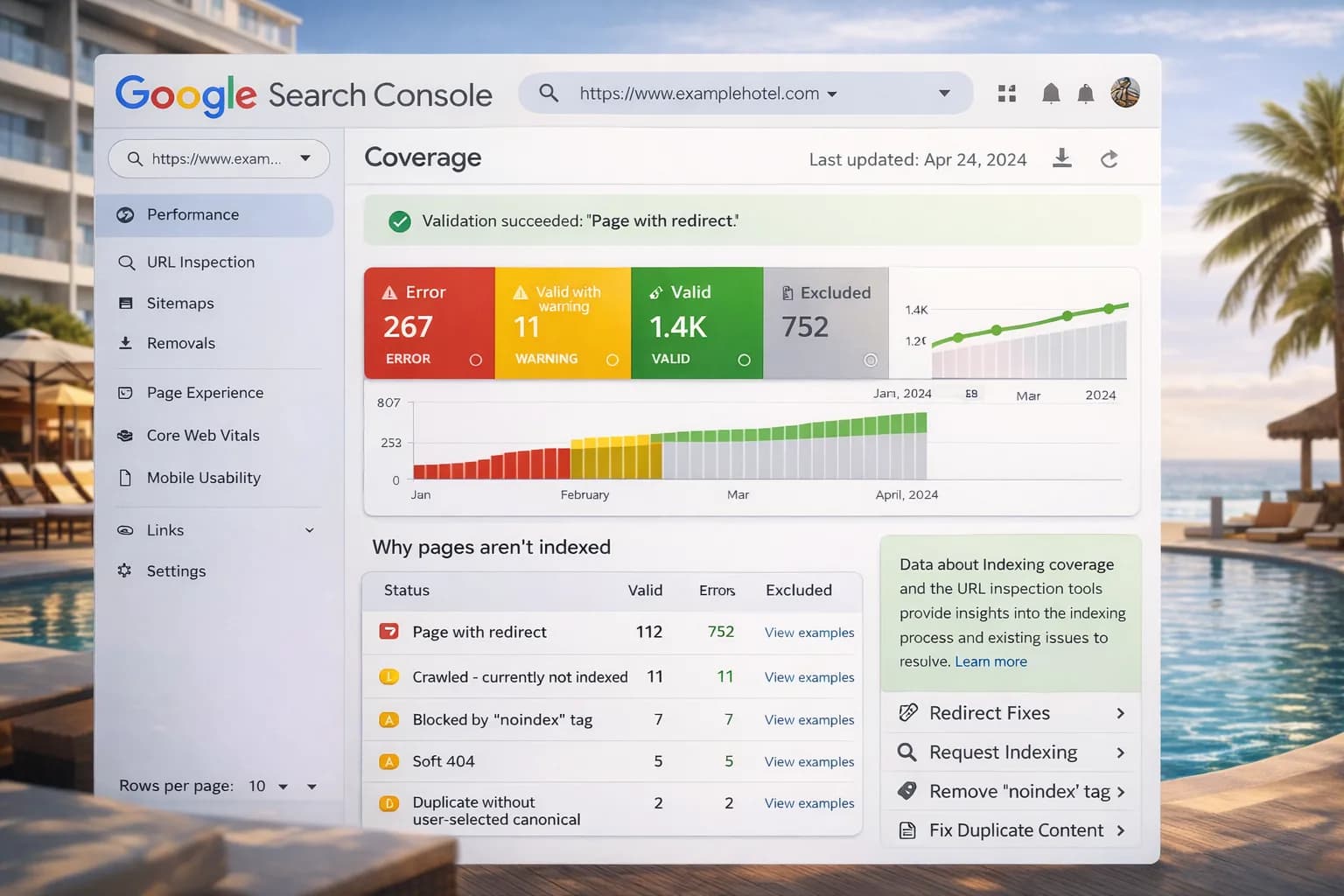The height and width of the screenshot is (896, 1344).
Task: Download the coverage report
Action: coord(1061,158)
